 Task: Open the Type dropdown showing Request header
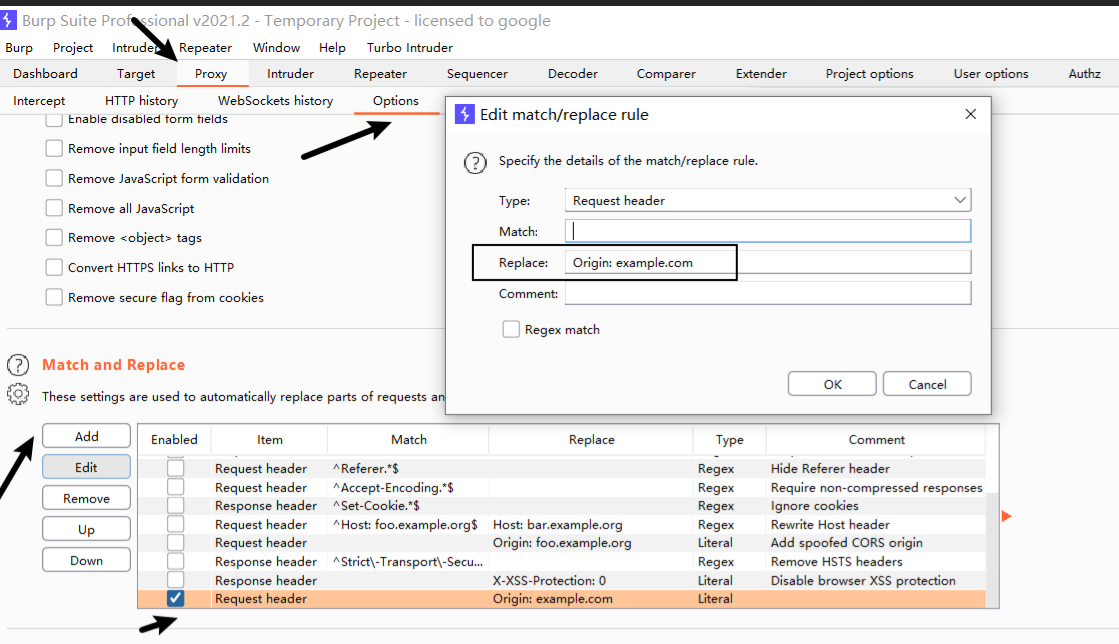(768, 201)
